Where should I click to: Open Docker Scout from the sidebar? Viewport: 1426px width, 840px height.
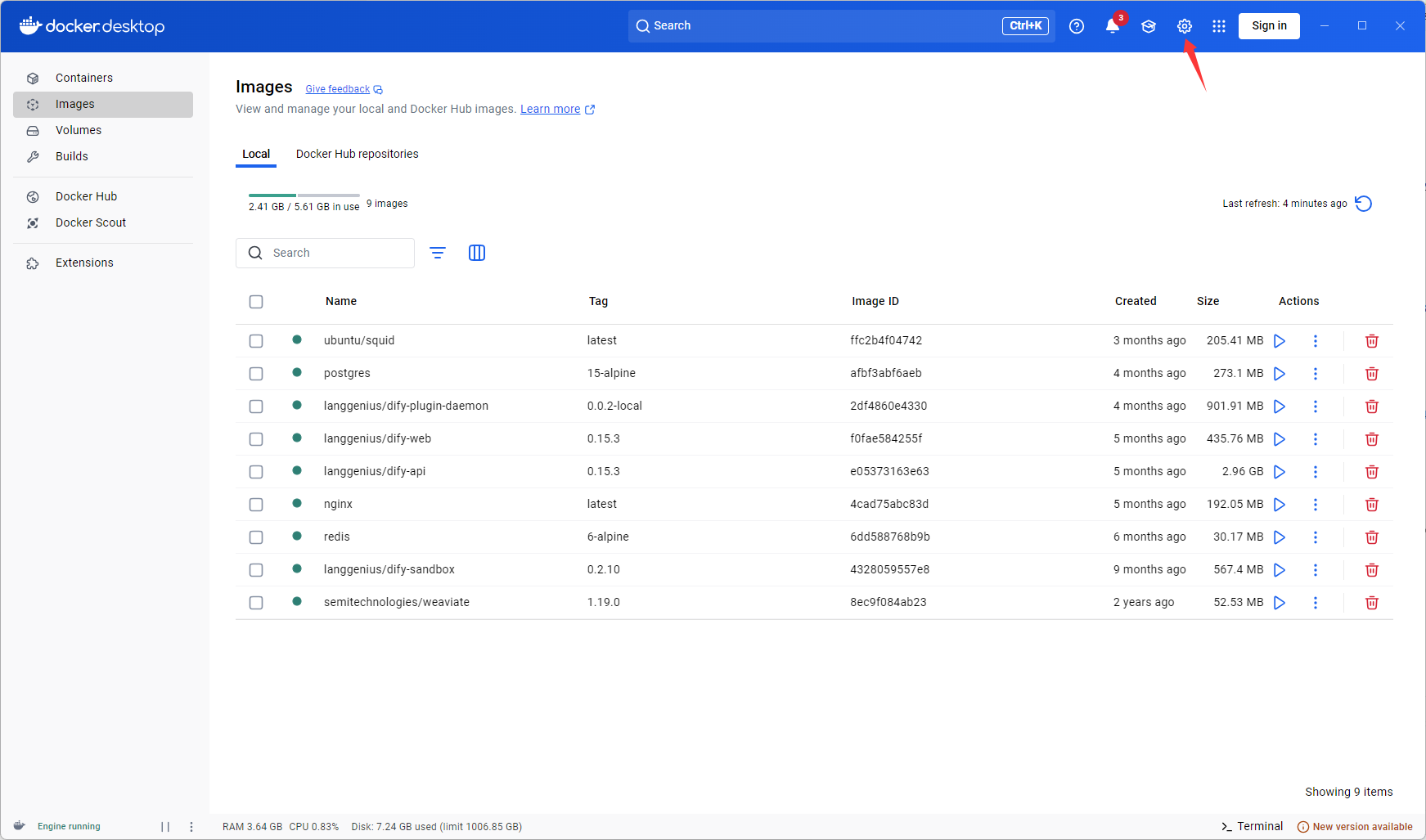click(x=91, y=222)
